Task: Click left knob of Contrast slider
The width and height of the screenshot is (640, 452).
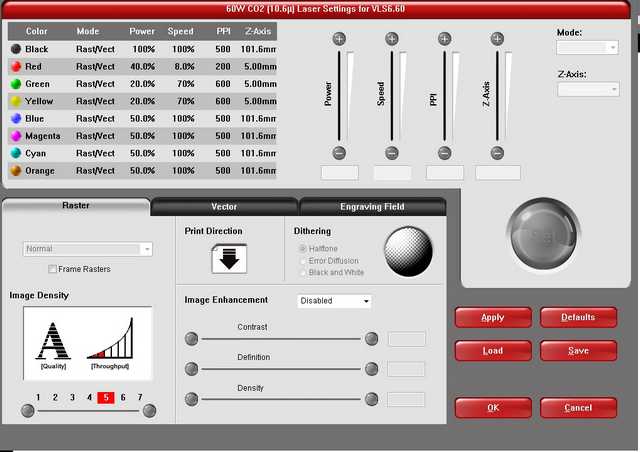Action: 191,338
